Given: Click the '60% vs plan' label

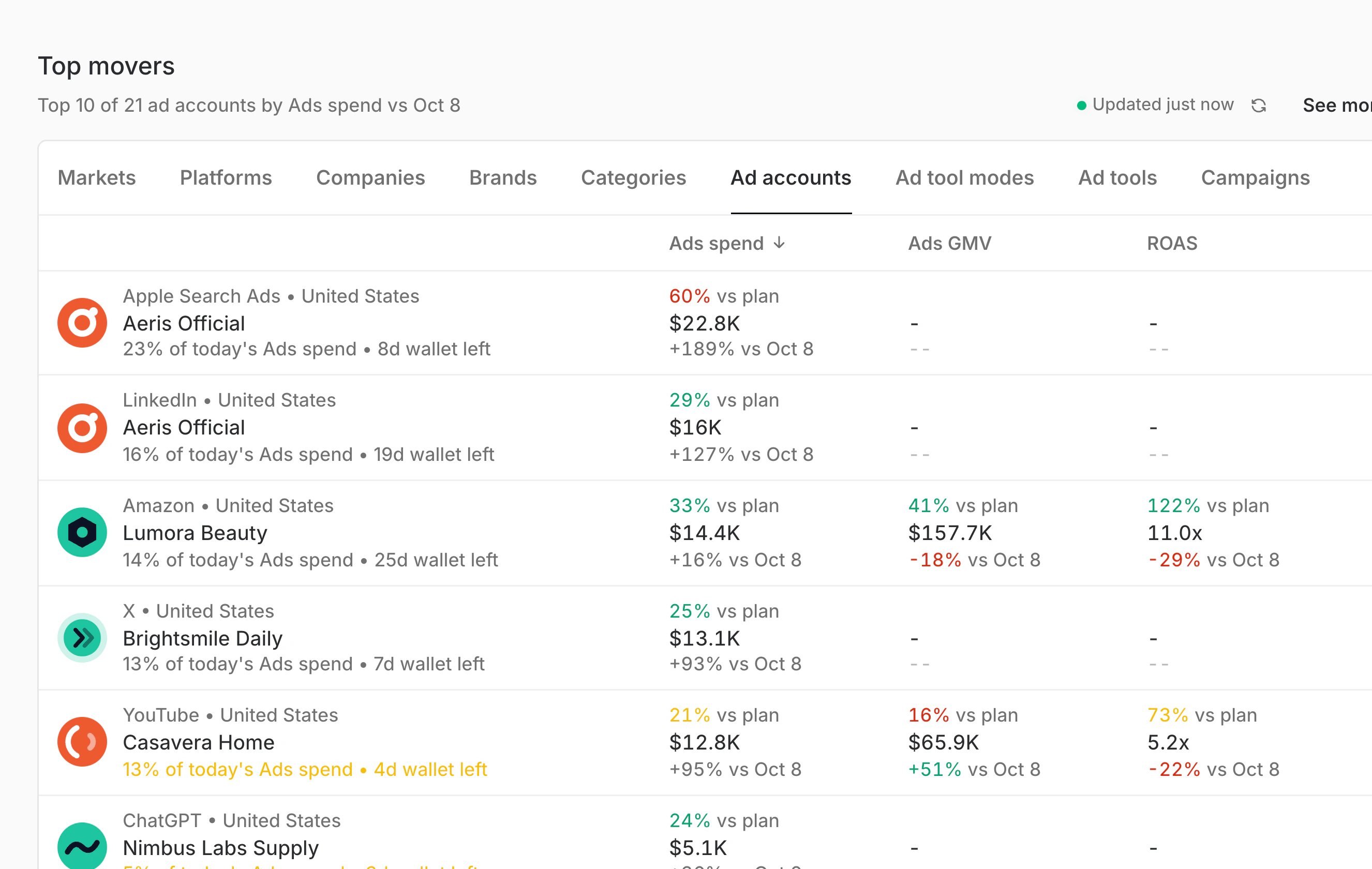Looking at the screenshot, I should (x=724, y=296).
